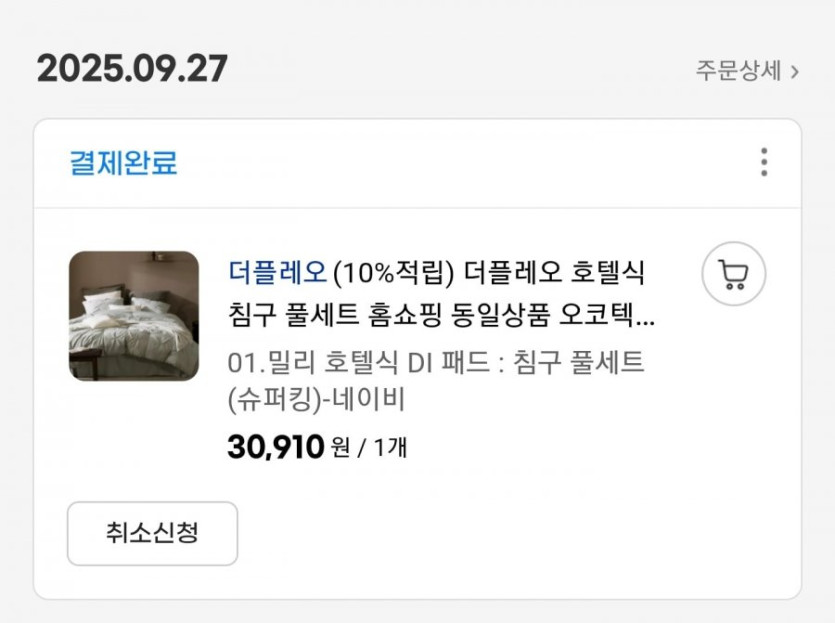Click the 1개 quantity text

coord(390,448)
